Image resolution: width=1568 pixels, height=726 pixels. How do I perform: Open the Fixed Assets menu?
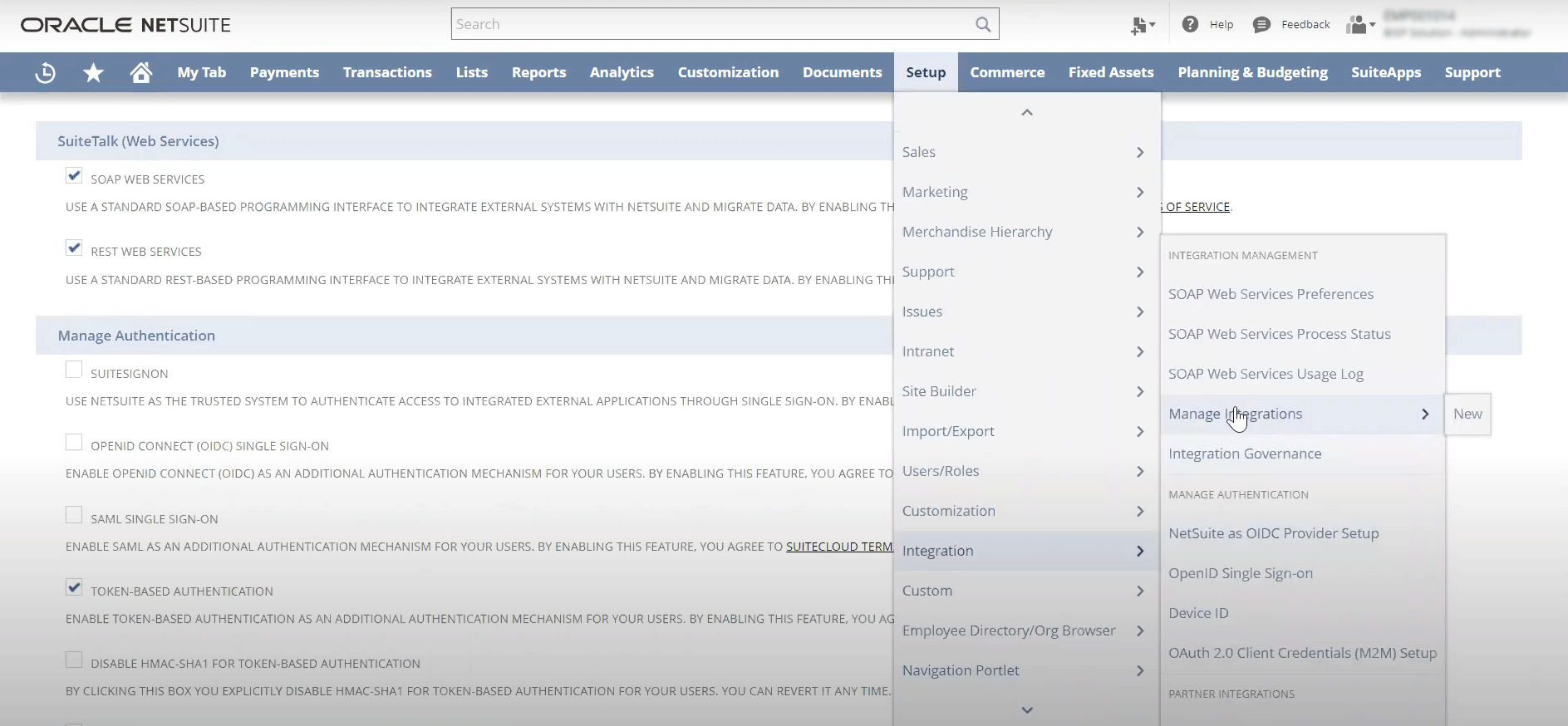1111,72
